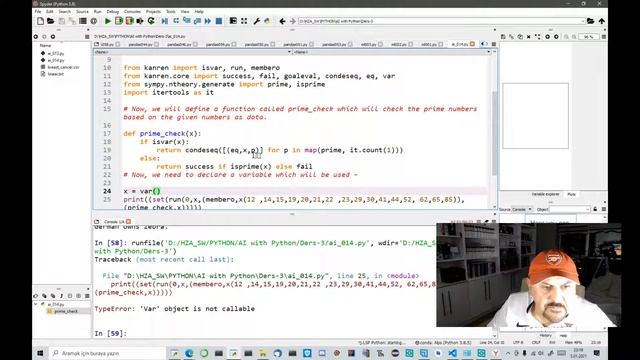Lock the Help object field icon
The image size is (640, 360).
pos(595,209)
